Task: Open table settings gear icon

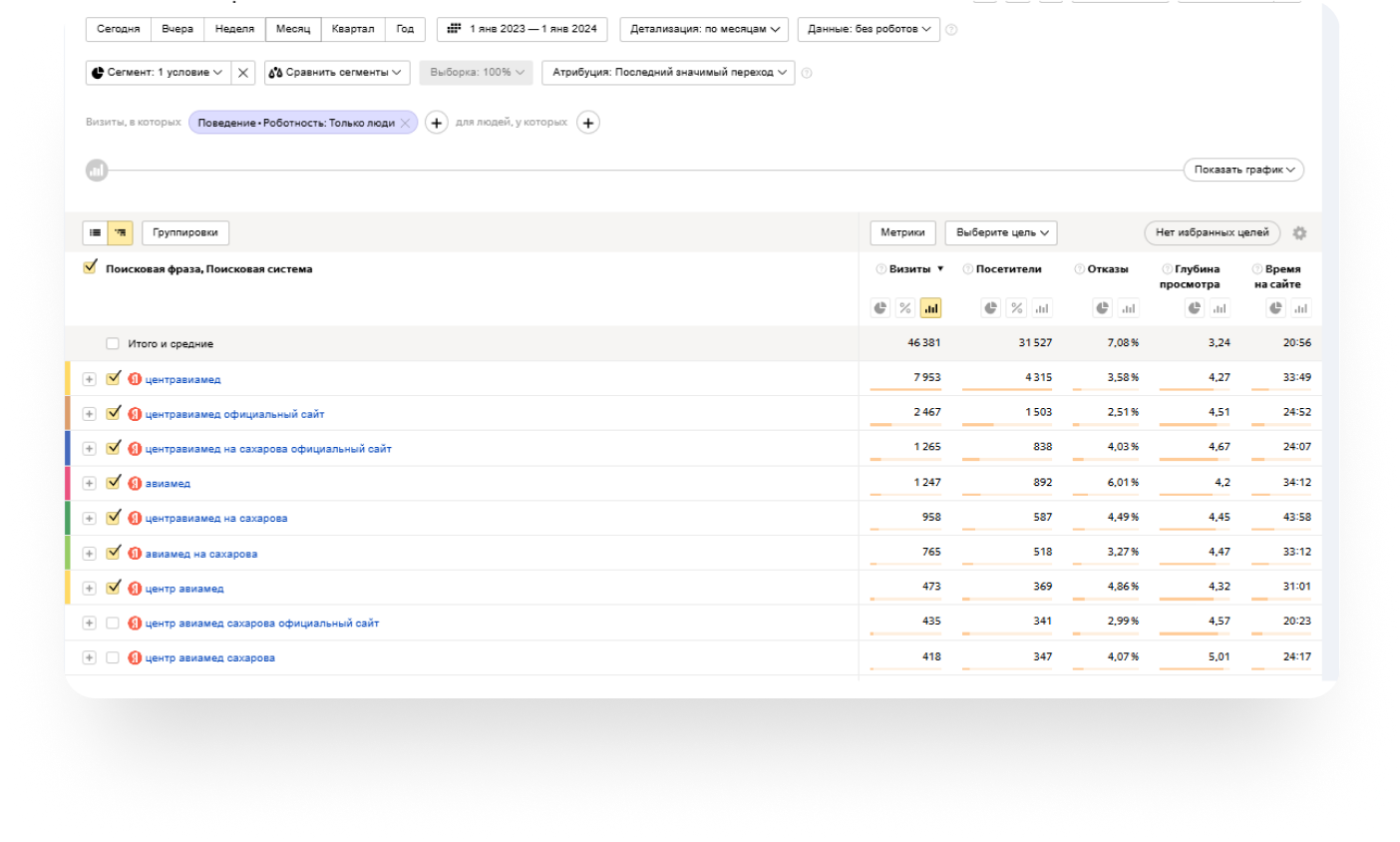Action: tap(1299, 232)
